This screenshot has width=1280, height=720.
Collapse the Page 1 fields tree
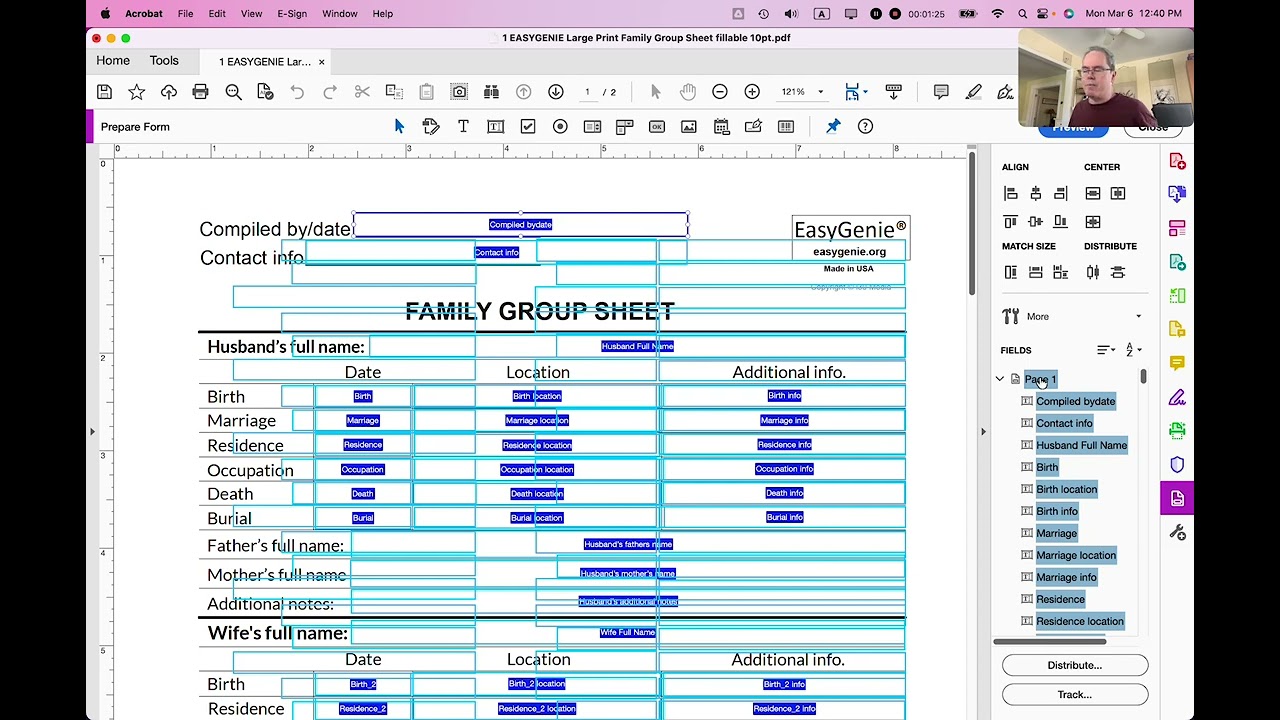(1000, 379)
